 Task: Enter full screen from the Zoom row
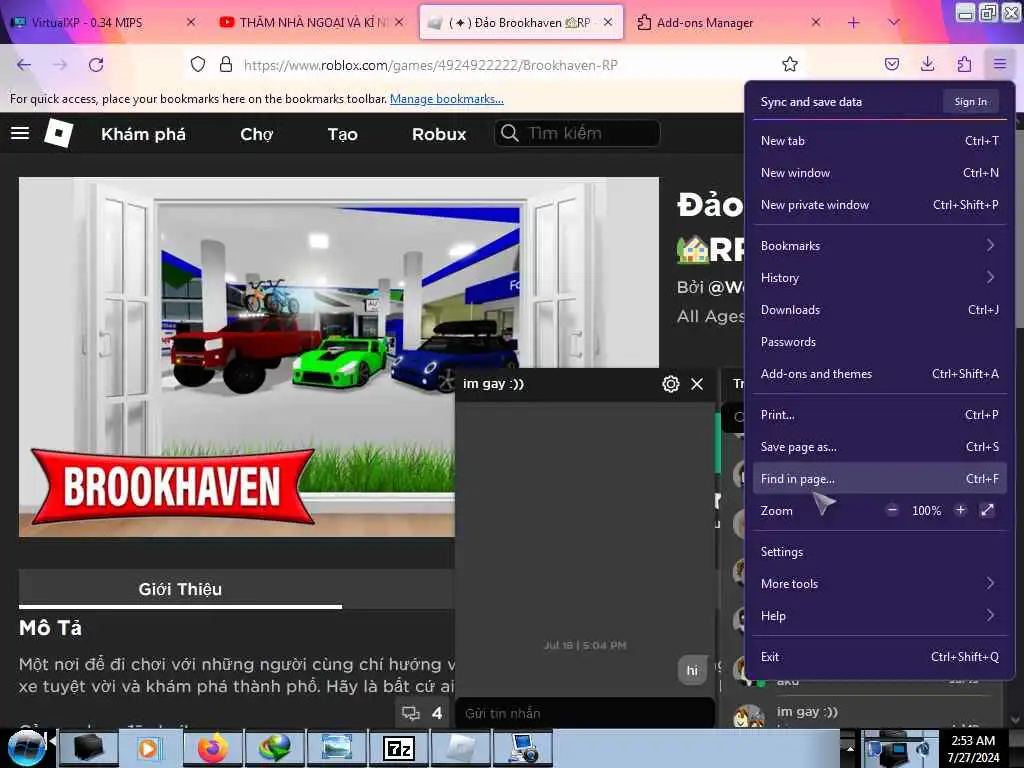[x=987, y=510]
